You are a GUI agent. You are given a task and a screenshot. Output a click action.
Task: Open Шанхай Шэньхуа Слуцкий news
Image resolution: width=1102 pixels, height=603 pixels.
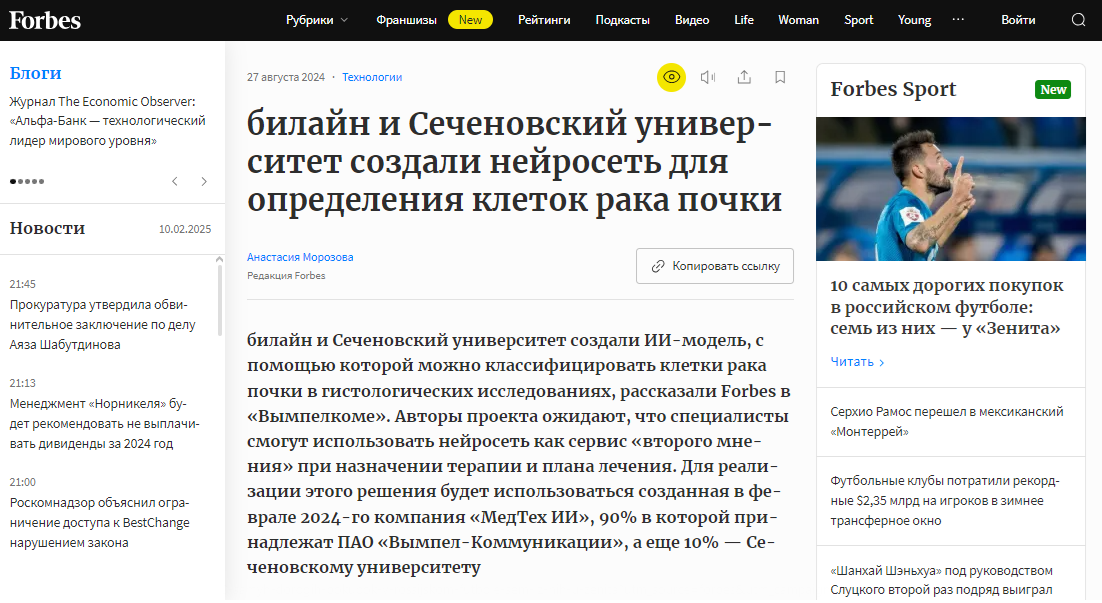coord(941,581)
